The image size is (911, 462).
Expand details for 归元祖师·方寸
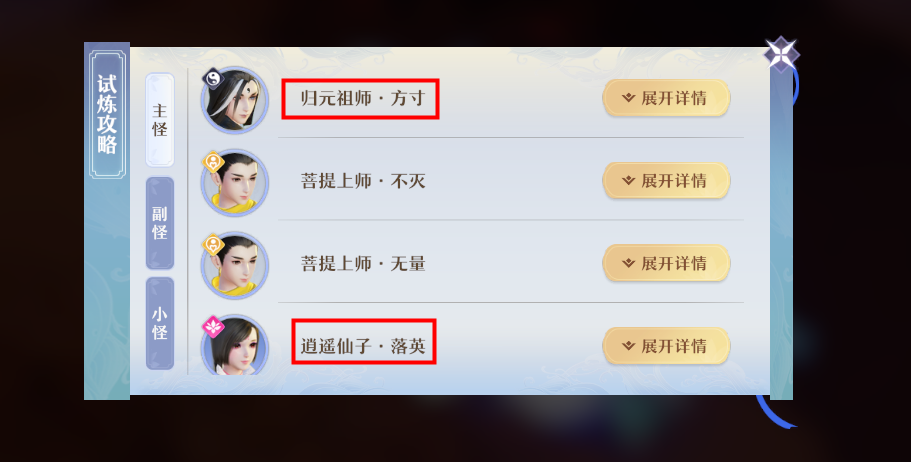[x=666, y=98]
